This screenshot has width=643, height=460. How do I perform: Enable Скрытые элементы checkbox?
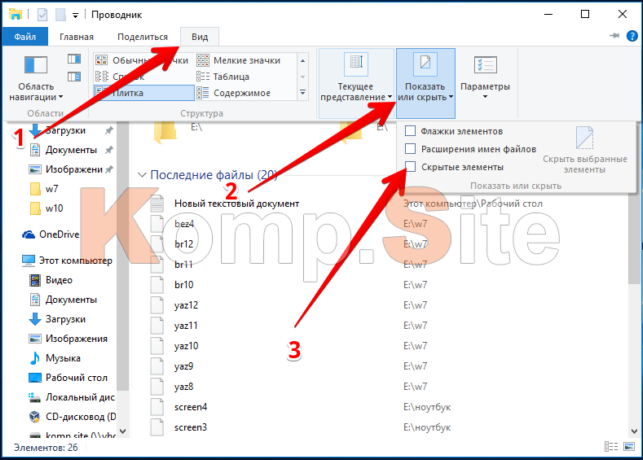click(410, 166)
